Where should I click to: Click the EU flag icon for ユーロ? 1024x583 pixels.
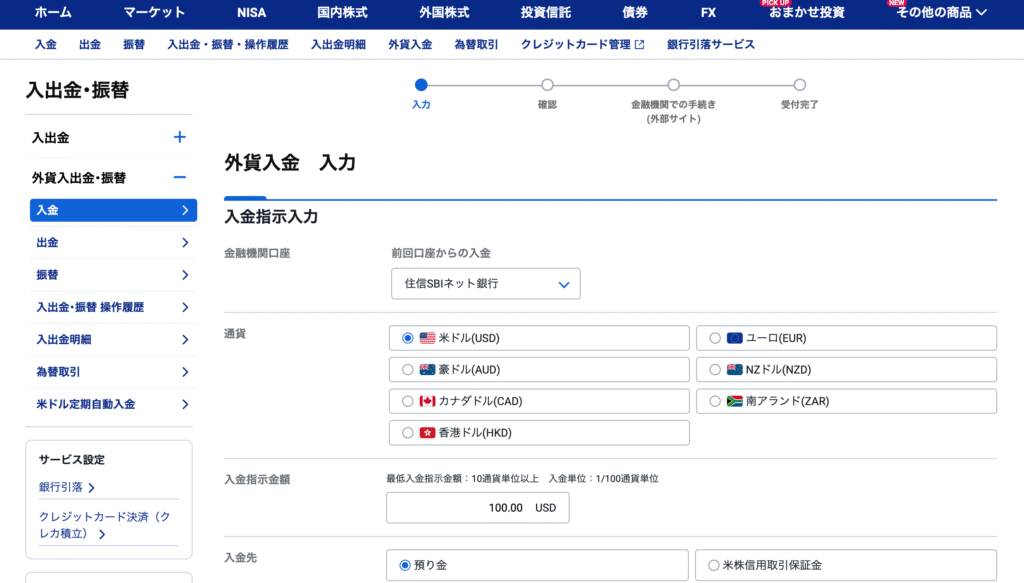pyautogui.click(x=734, y=338)
